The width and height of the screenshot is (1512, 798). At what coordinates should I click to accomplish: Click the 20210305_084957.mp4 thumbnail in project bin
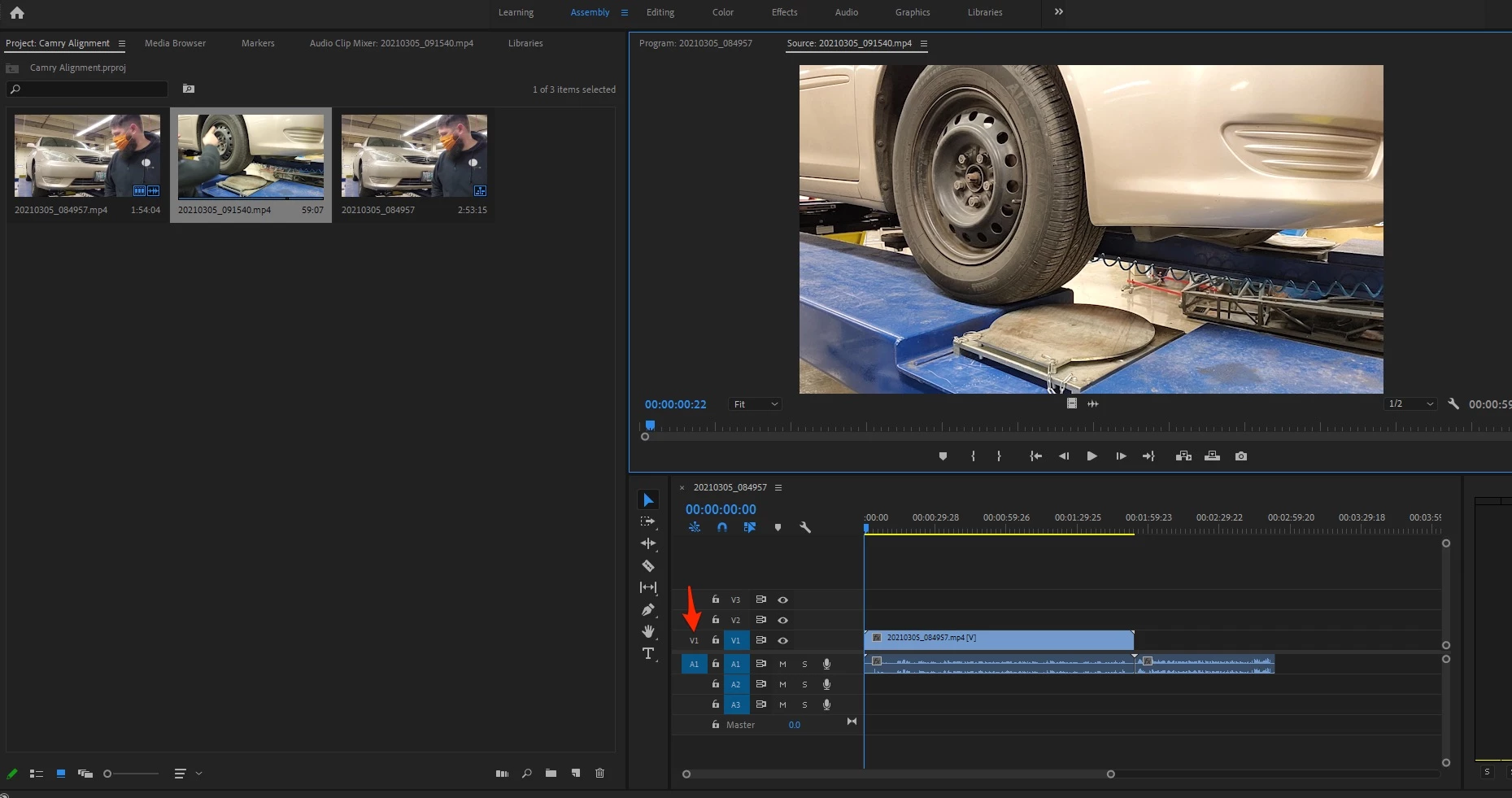click(x=87, y=156)
